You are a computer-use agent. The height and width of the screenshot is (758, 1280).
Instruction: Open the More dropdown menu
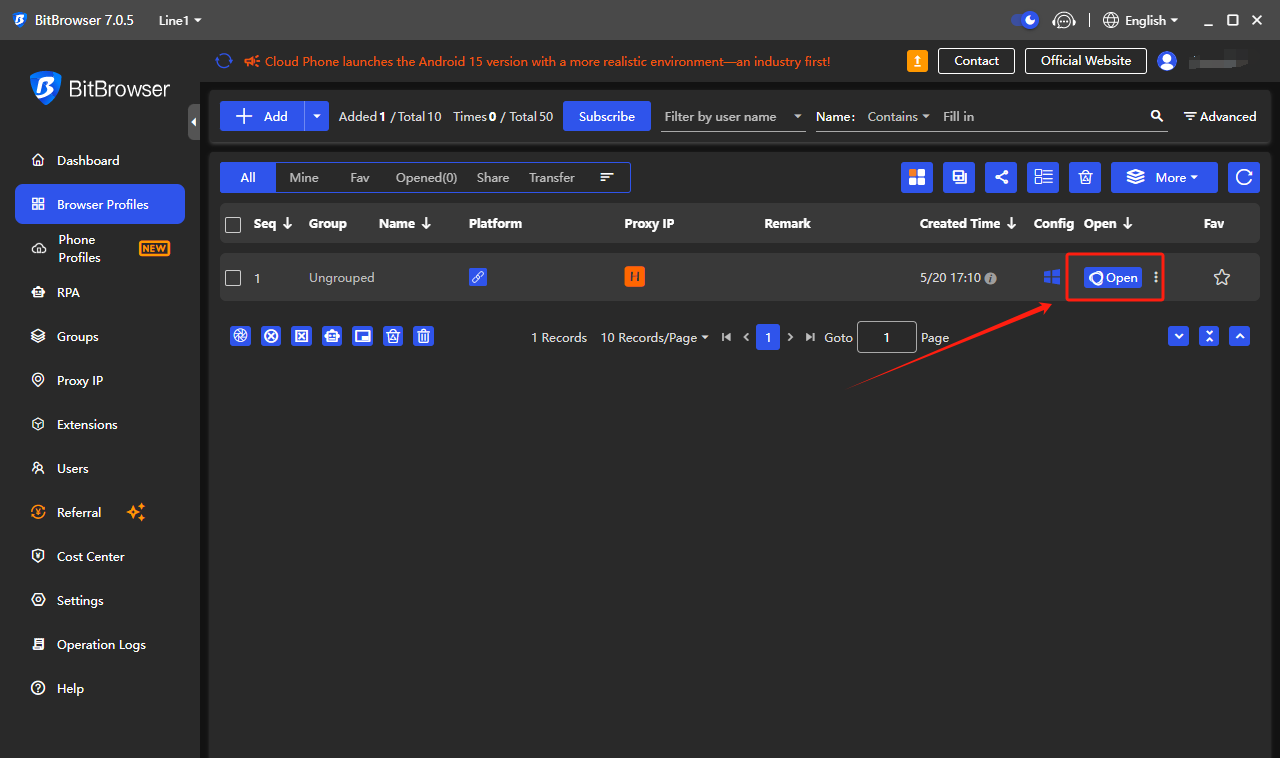coord(1164,177)
